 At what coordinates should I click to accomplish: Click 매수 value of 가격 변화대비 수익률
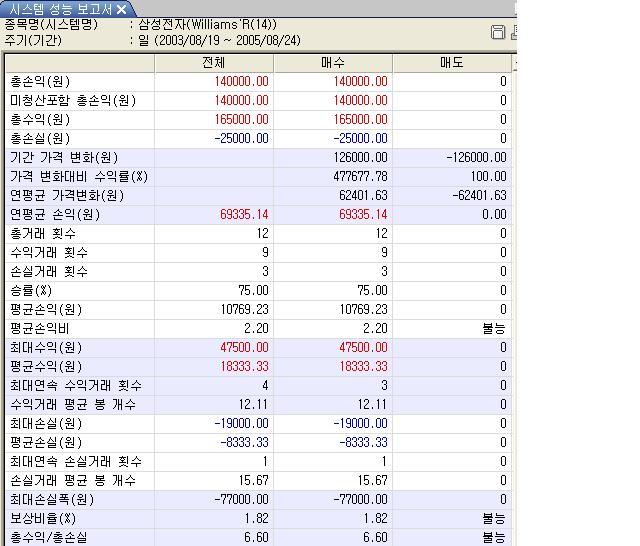click(x=361, y=177)
